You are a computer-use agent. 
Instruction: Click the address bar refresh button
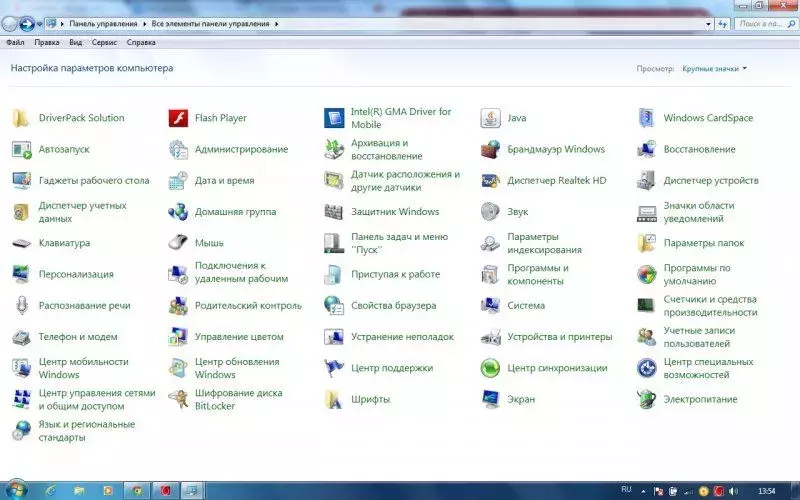coord(722,24)
